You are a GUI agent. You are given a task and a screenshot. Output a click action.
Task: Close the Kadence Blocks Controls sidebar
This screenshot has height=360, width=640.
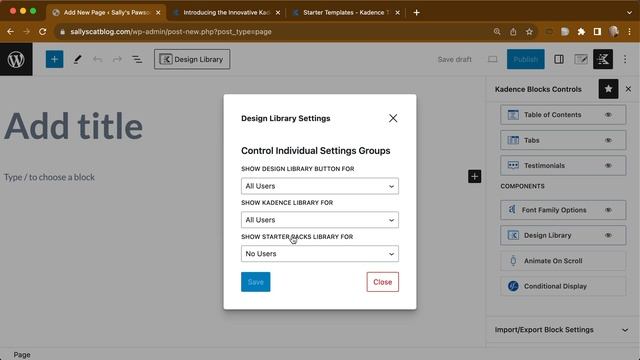[x=628, y=89]
